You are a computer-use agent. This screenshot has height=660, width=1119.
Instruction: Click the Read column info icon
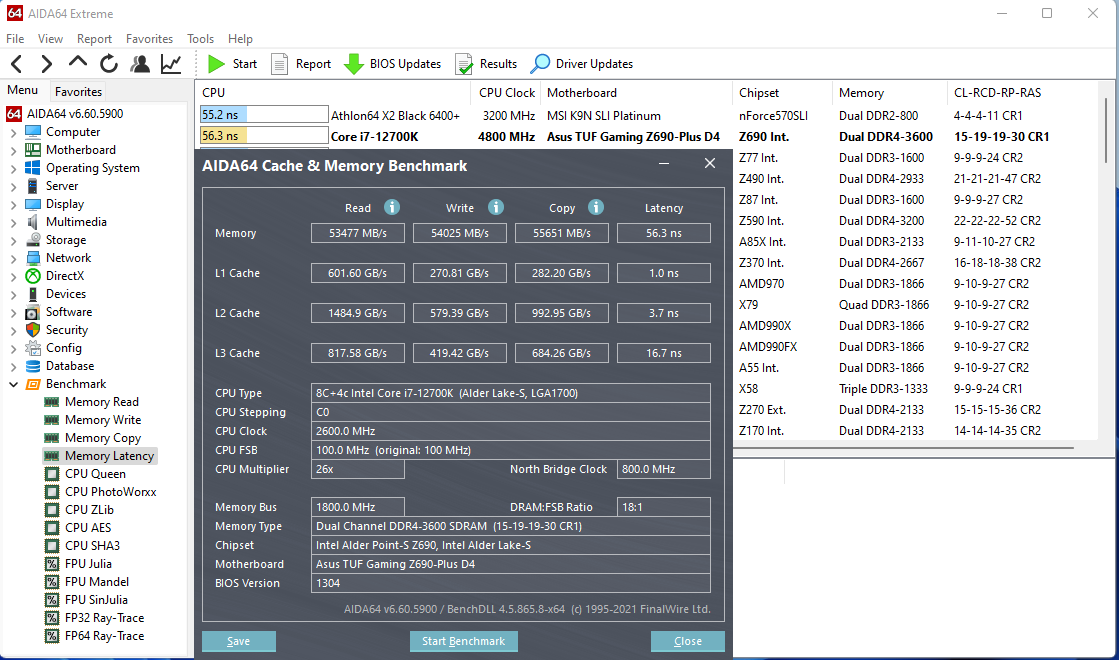tap(392, 207)
